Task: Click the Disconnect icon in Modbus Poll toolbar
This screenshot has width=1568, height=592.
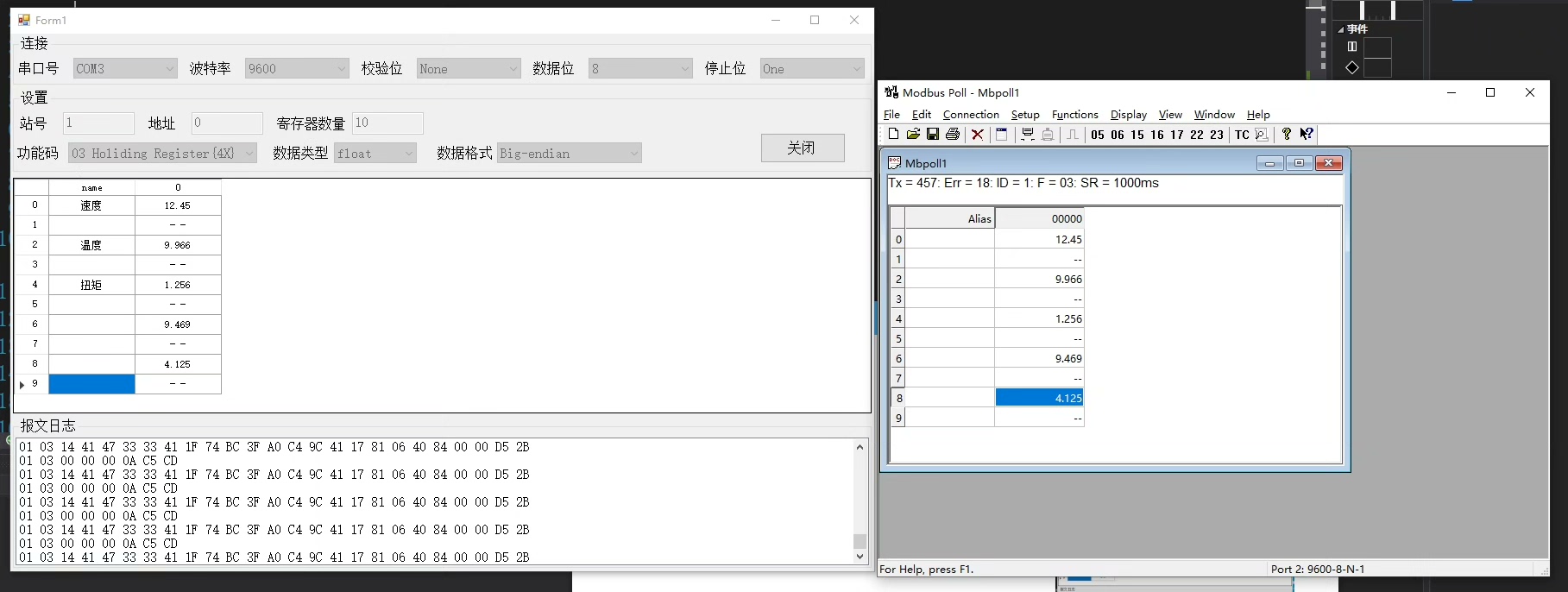Action: [x=1048, y=134]
